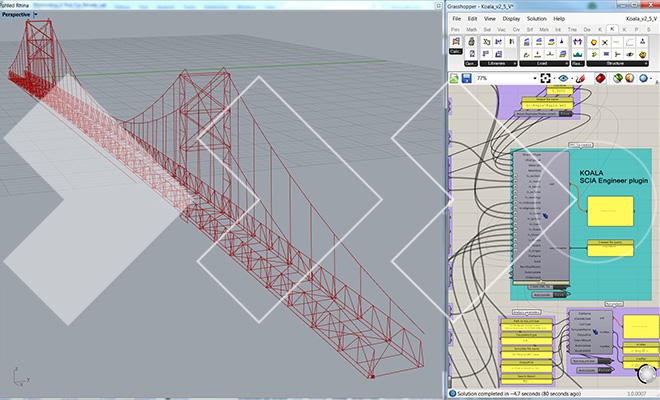Switch to the Int component tab
The image size is (660, 400).
pyautogui.click(x=558, y=29)
